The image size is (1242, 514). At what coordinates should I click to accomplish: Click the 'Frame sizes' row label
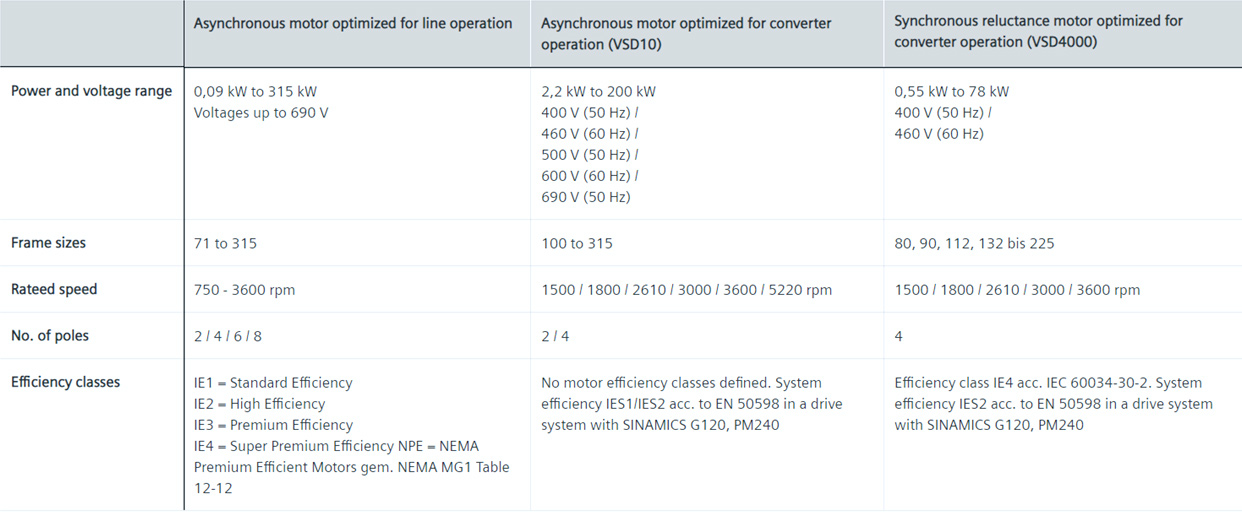tap(48, 243)
